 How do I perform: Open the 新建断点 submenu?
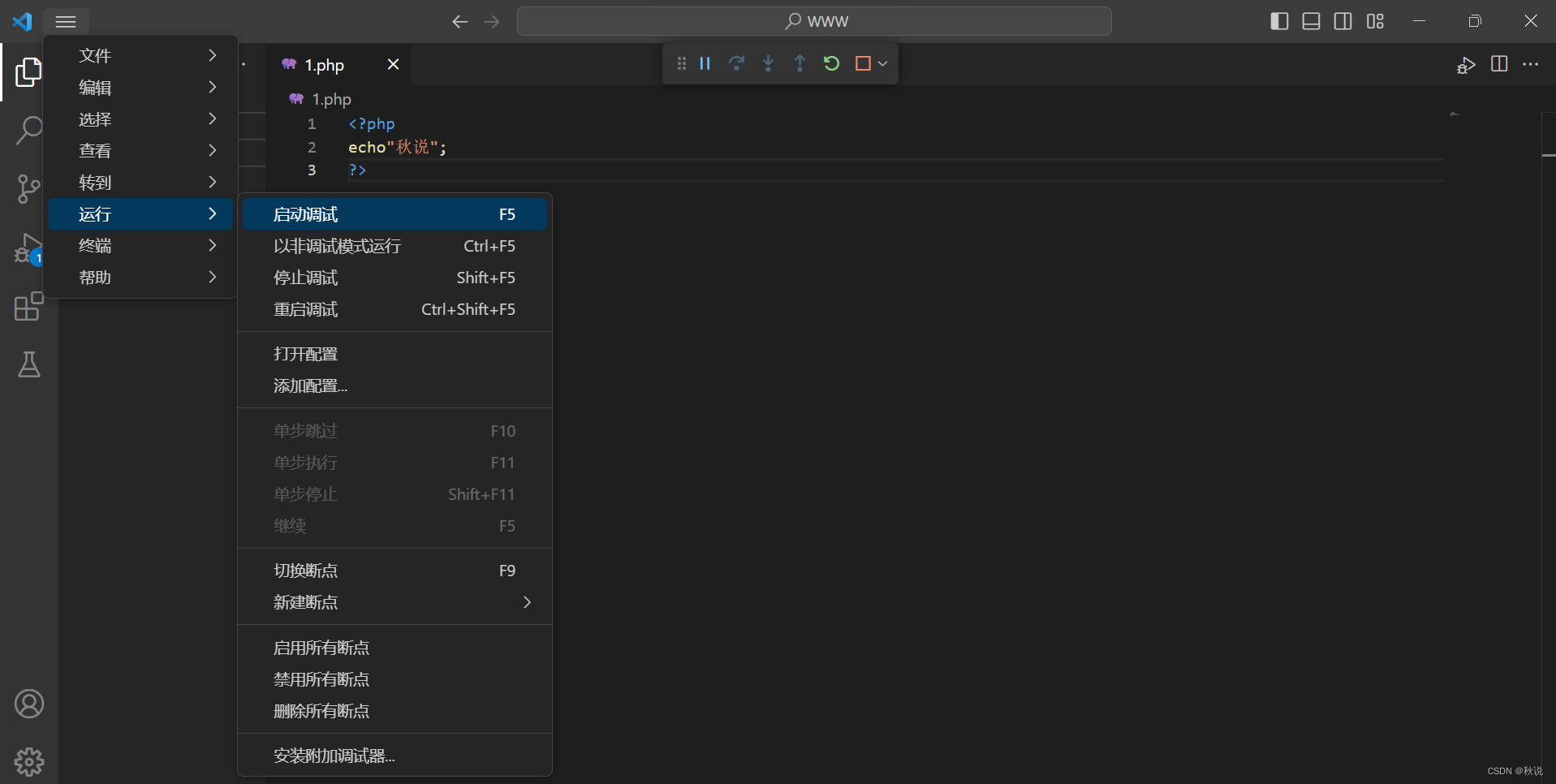[394, 602]
